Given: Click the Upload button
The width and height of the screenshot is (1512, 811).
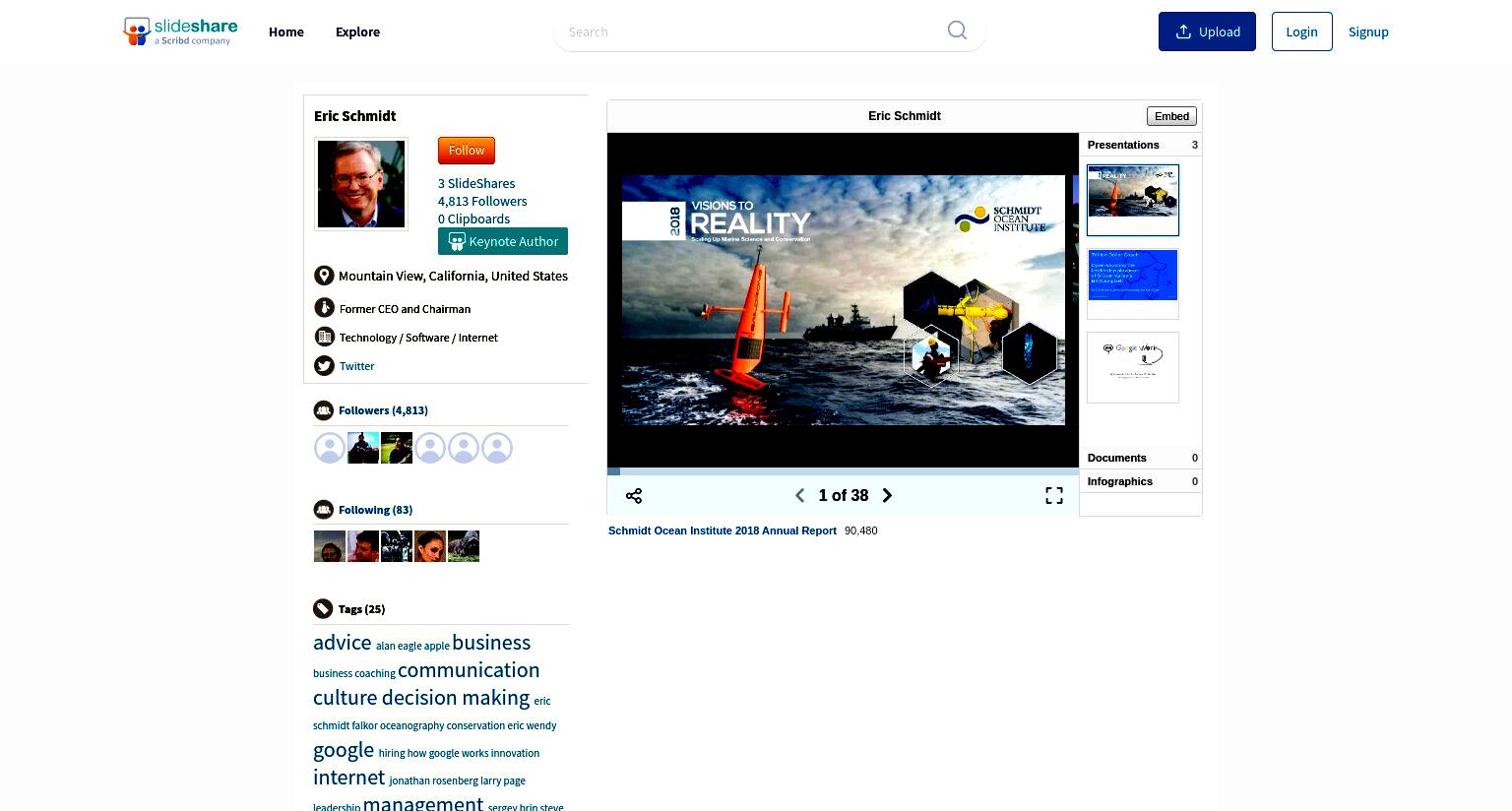Looking at the screenshot, I should coord(1207,31).
